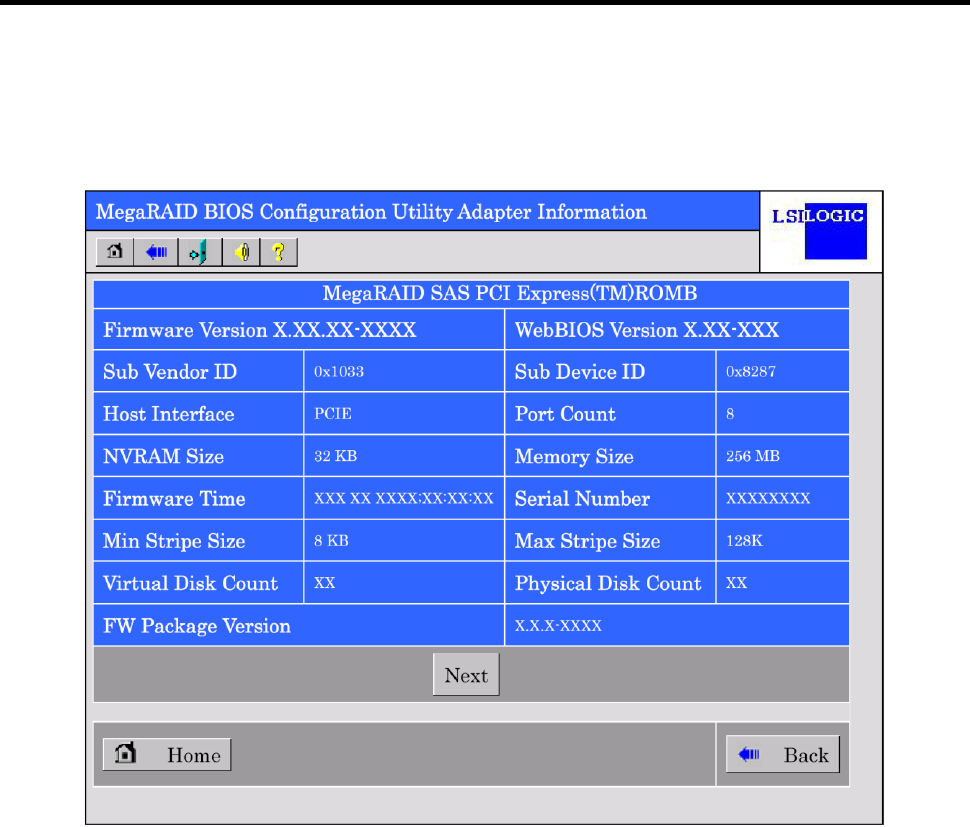Click the NVRAM Size label
Image resolution: width=970 pixels, height=827 pixels.
pos(163,456)
